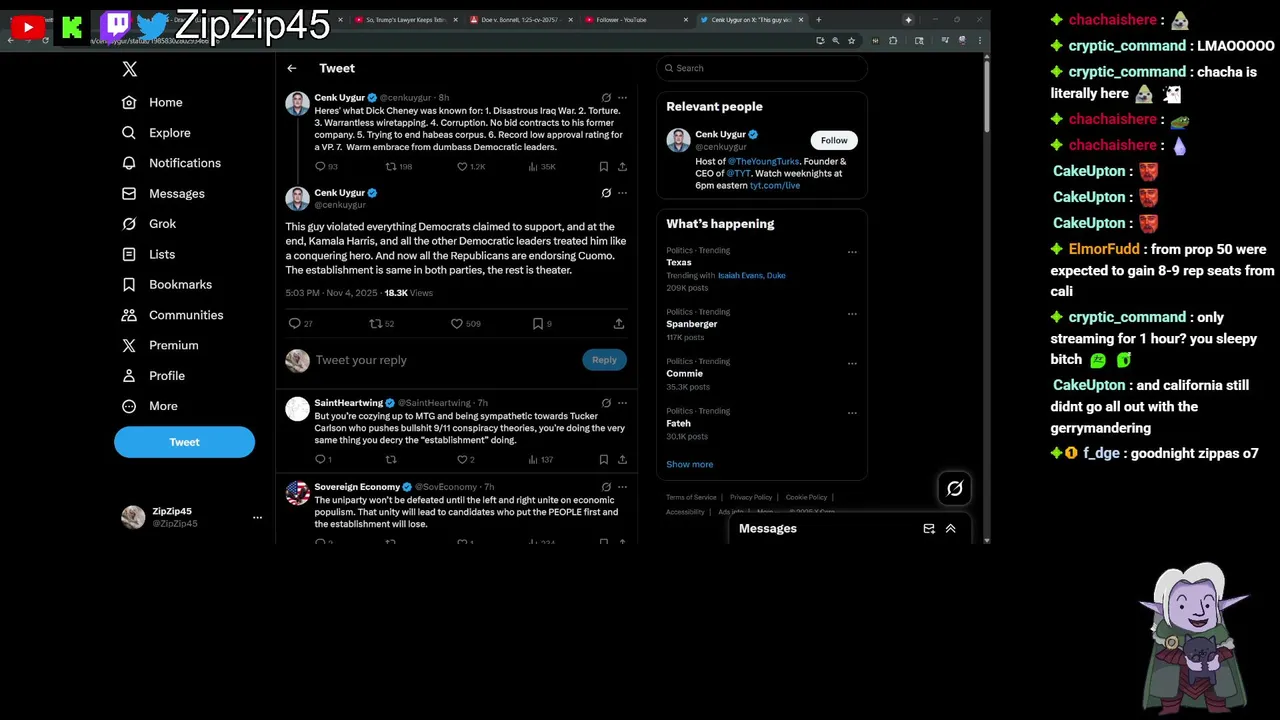Click the blue Tweet button
This screenshot has height=720, width=1280.
point(184,442)
